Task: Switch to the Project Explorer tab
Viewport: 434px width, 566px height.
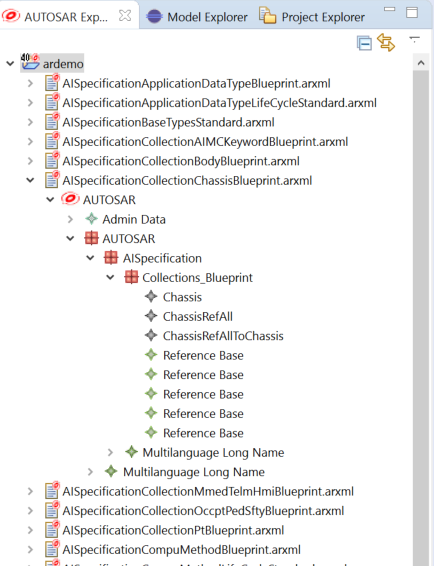Action: 312,16
